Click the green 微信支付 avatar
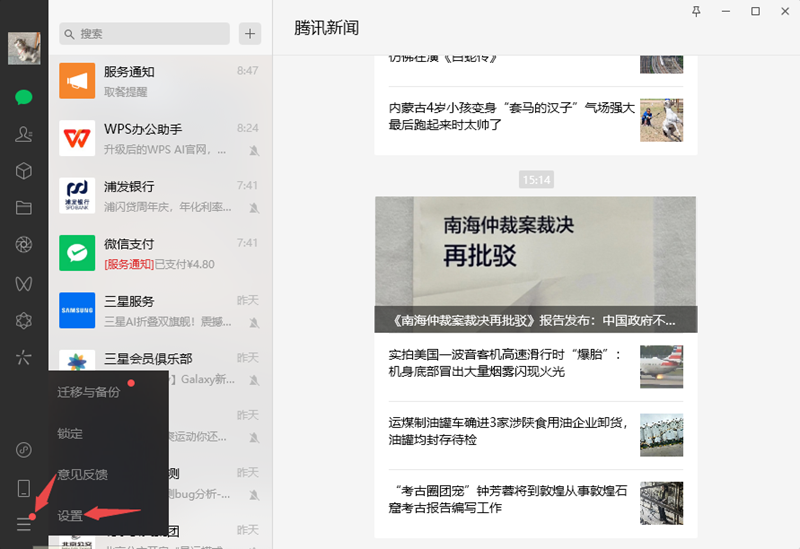Viewport: 800px width, 549px height. (77, 253)
